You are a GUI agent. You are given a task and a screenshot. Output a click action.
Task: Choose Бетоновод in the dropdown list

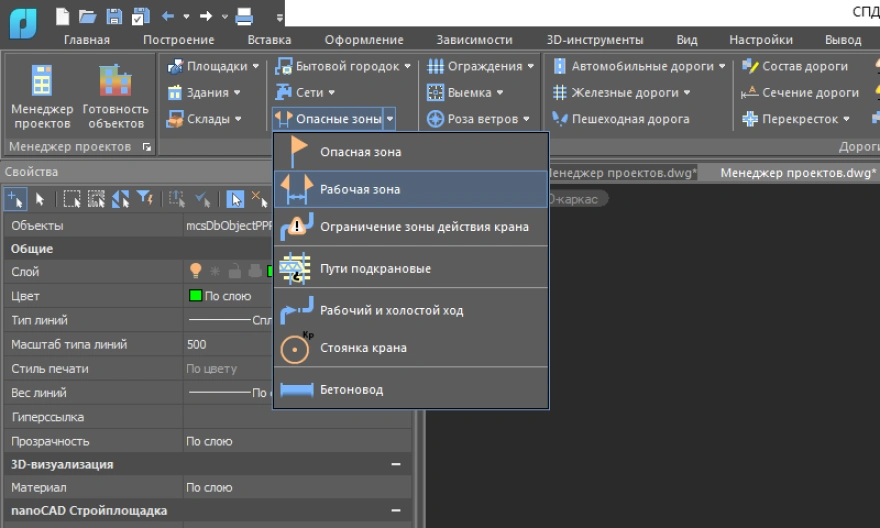[351, 389]
